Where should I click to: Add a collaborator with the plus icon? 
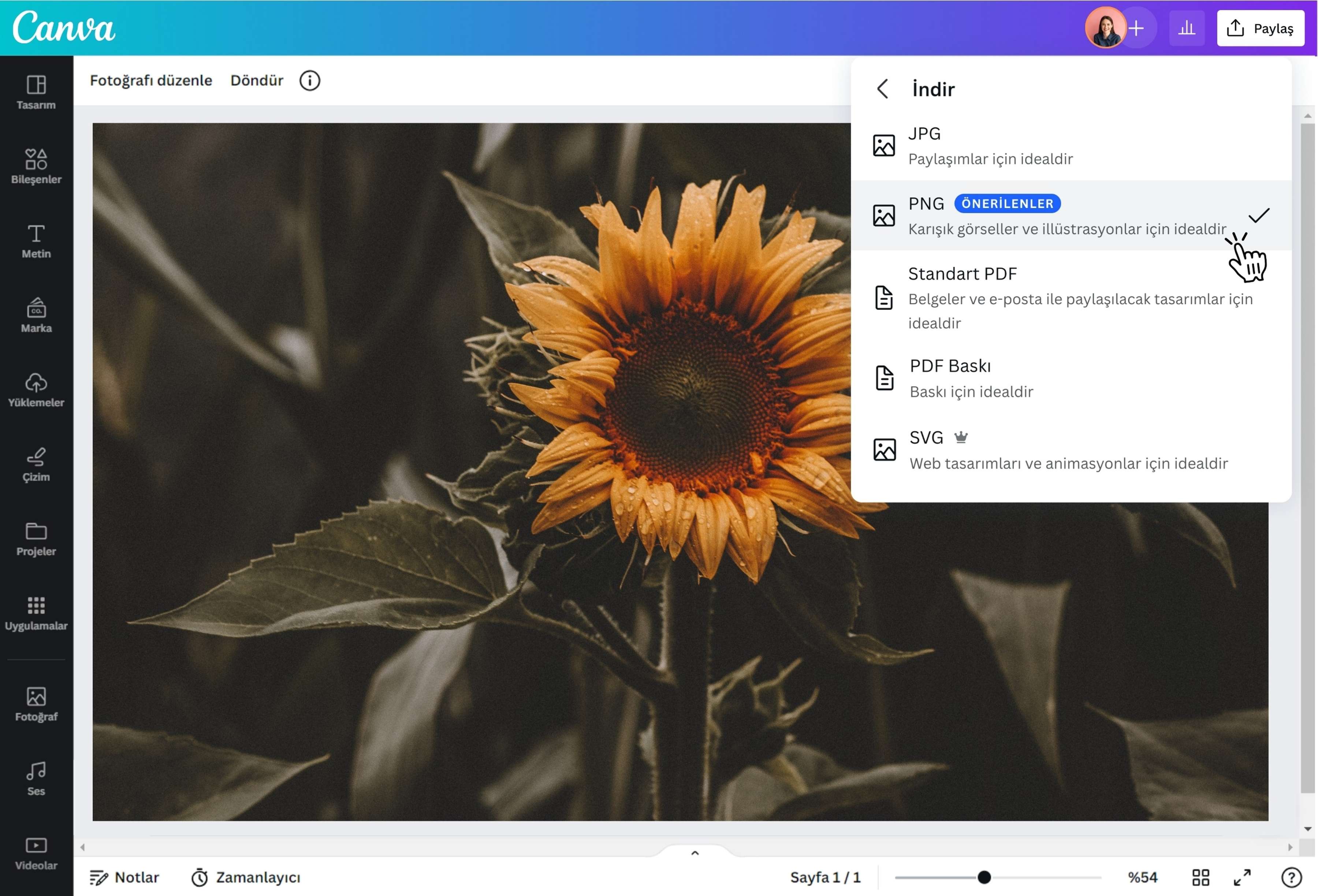click(1136, 28)
